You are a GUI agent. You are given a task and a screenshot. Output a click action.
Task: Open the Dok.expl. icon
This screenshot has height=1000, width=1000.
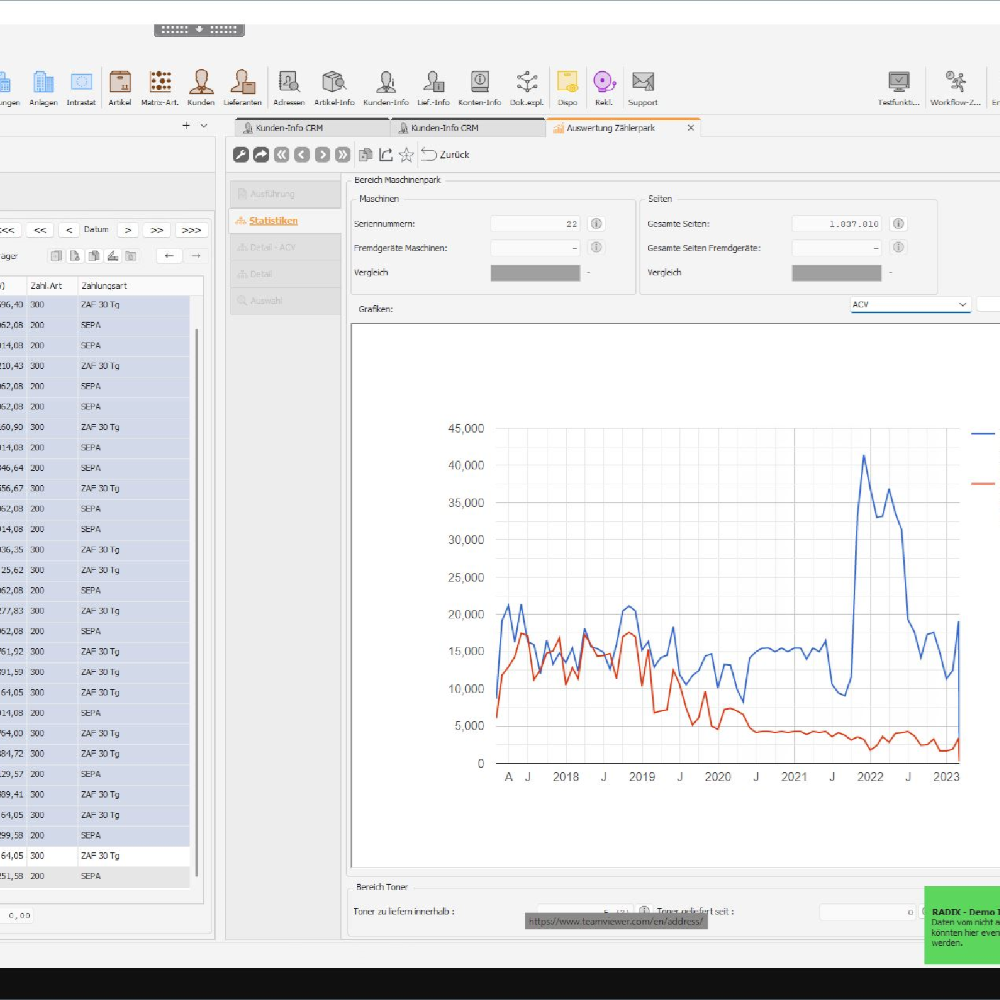click(x=527, y=87)
